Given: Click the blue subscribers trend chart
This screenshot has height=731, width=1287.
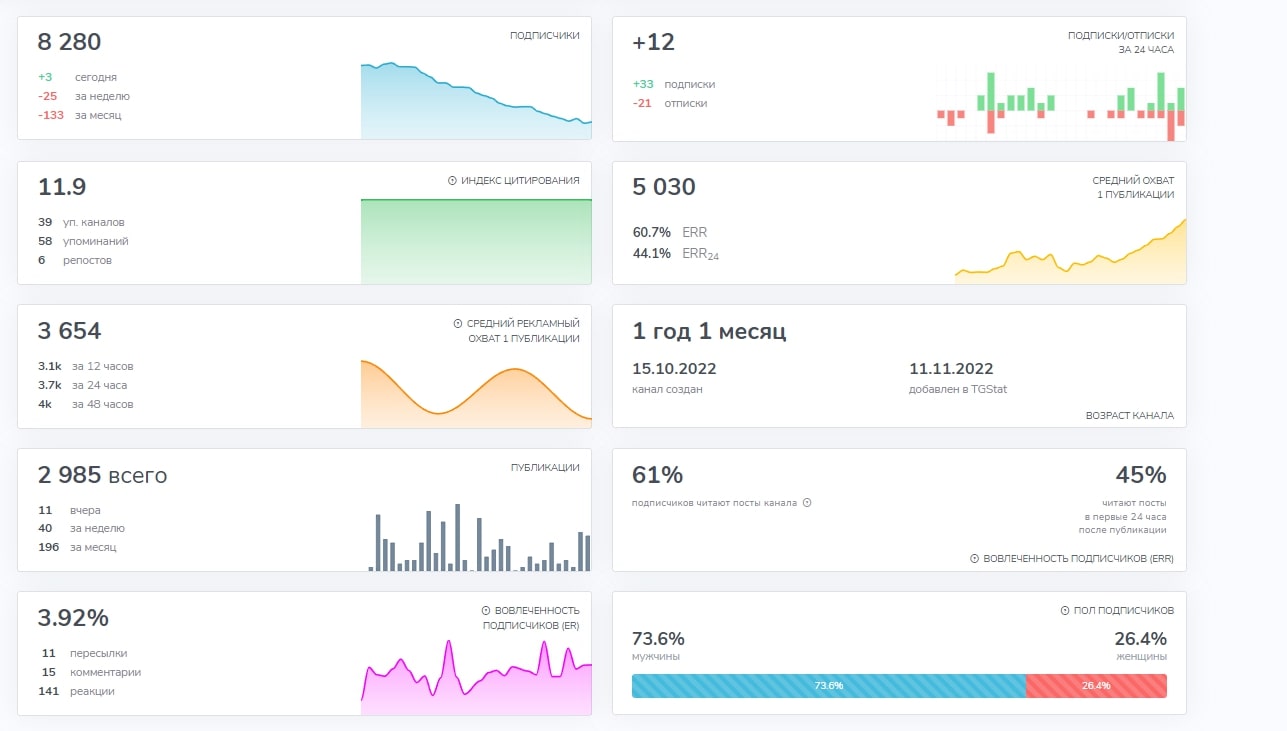Looking at the screenshot, I should pos(476,100).
